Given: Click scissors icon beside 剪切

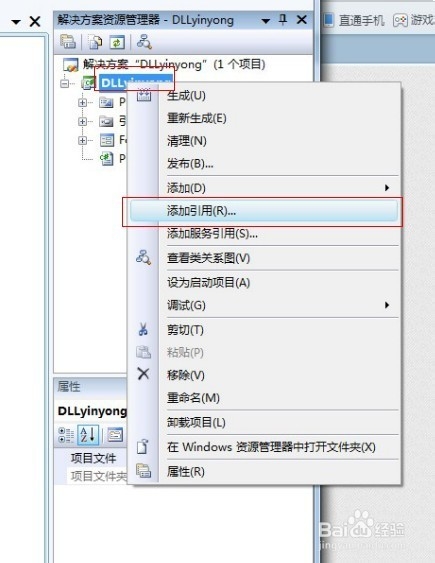Looking at the screenshot, I should tap(143, 329).
